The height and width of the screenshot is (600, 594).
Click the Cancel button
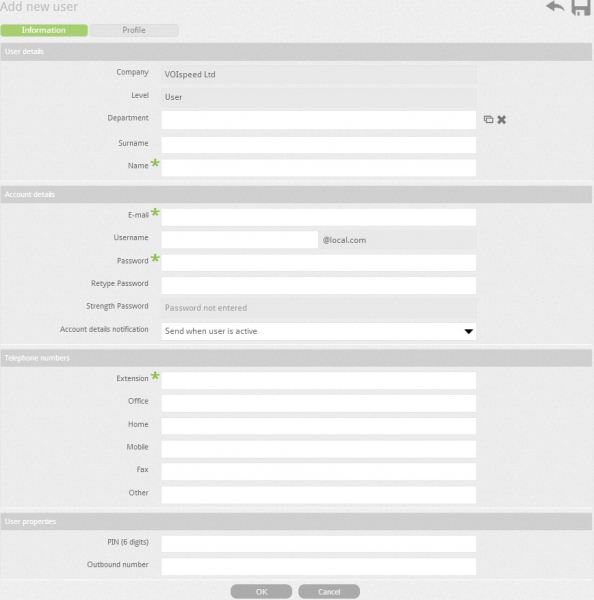tap(329, 592)
